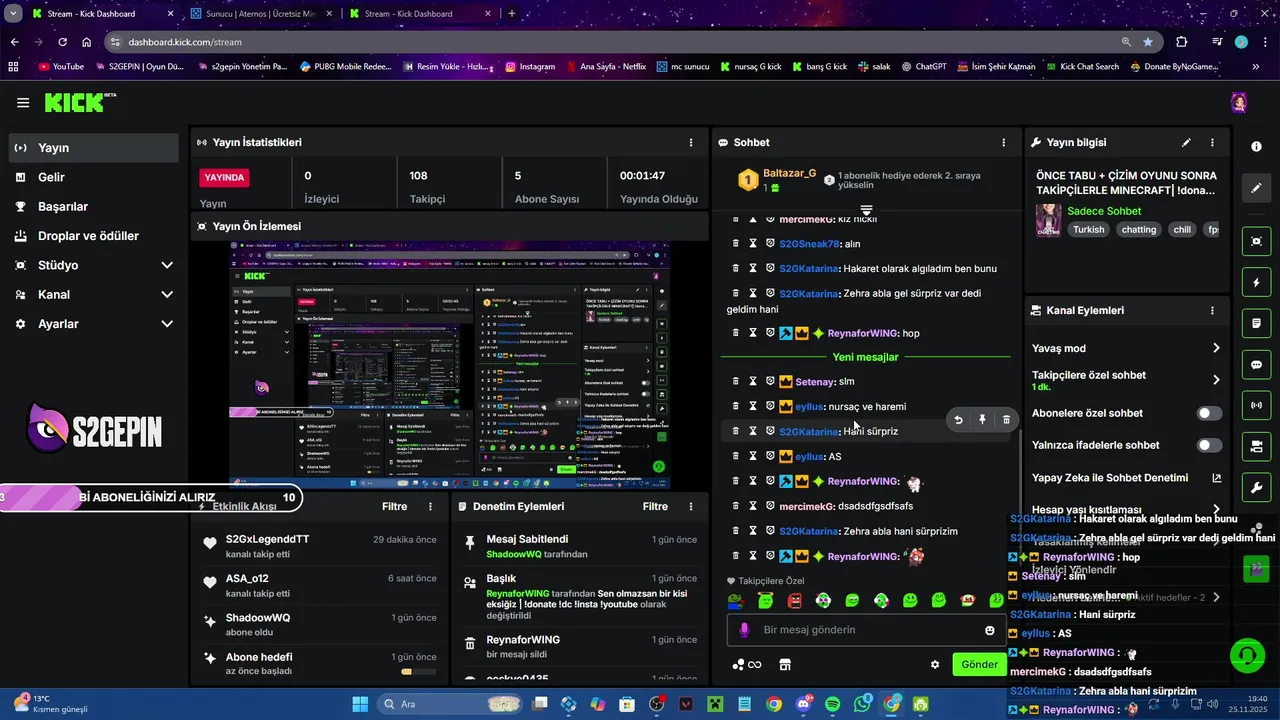
Task: Click the info icon in right rail
Action: point(1257,146)
